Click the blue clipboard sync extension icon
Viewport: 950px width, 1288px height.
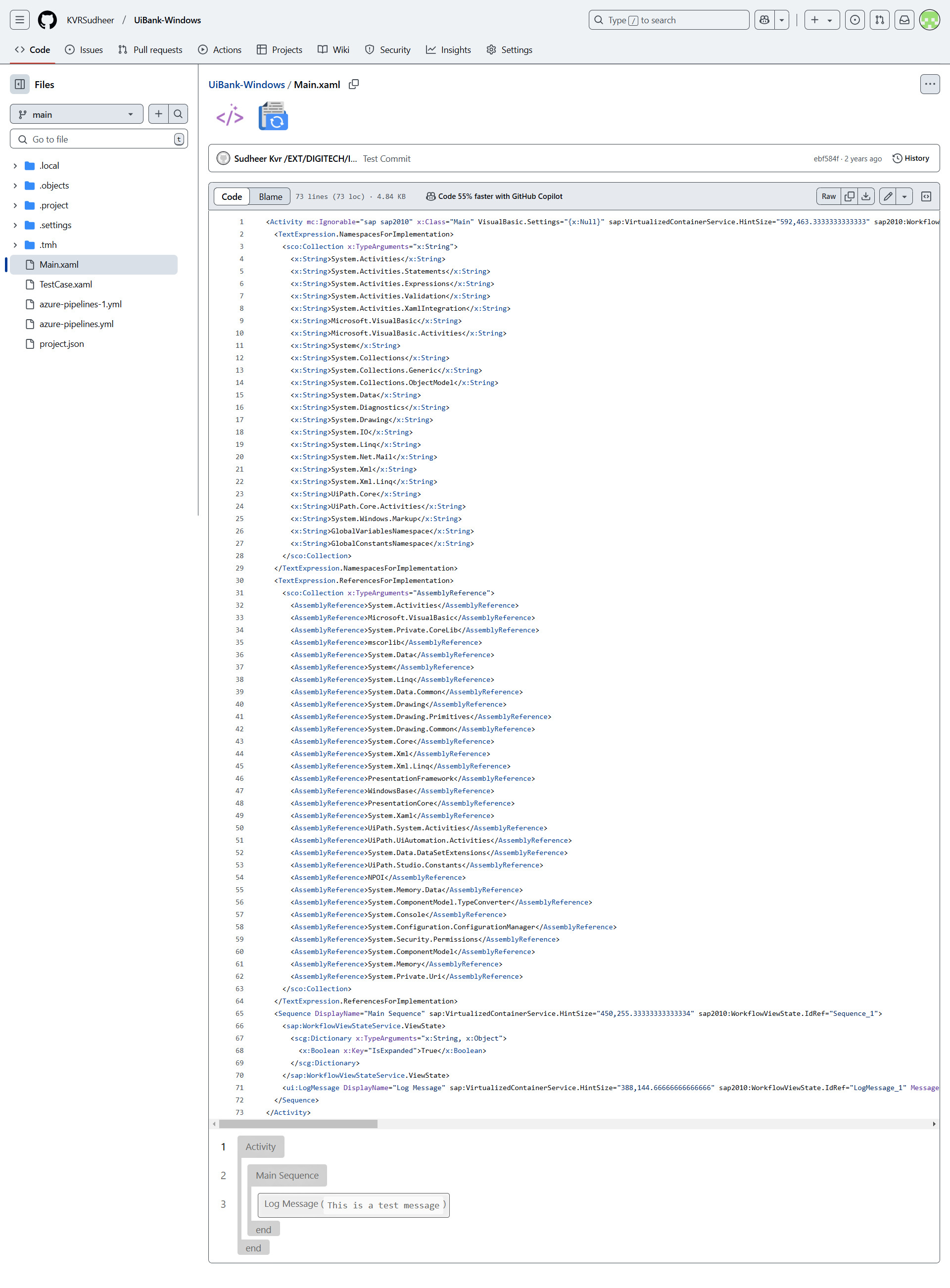[x=273, y=116]
